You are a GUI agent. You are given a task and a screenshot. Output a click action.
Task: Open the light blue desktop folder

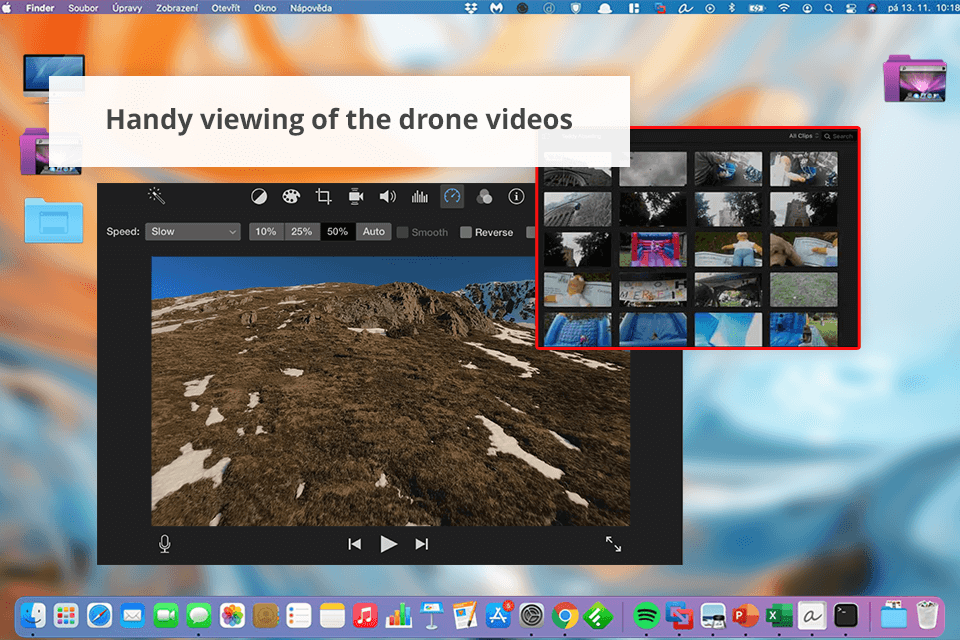[x=54, y=220]
